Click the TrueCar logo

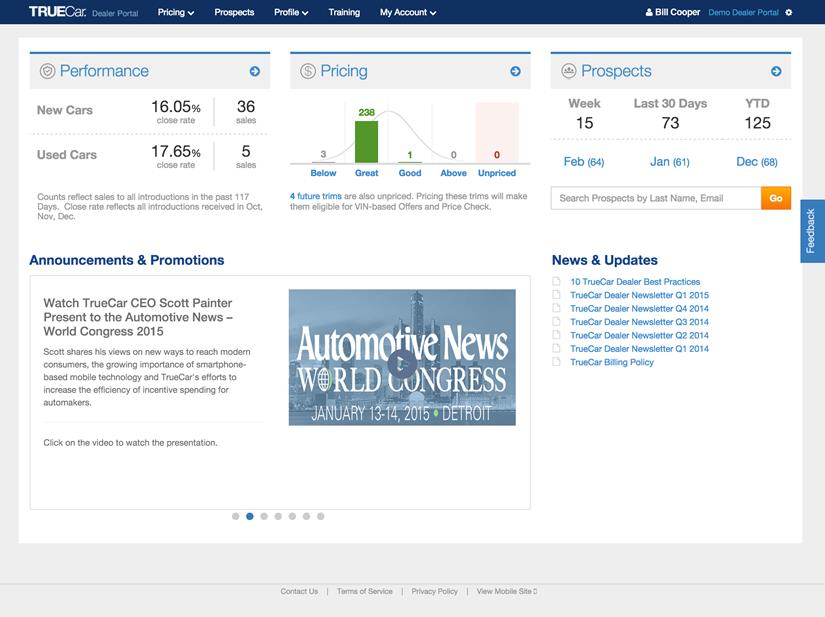[58, 12]
